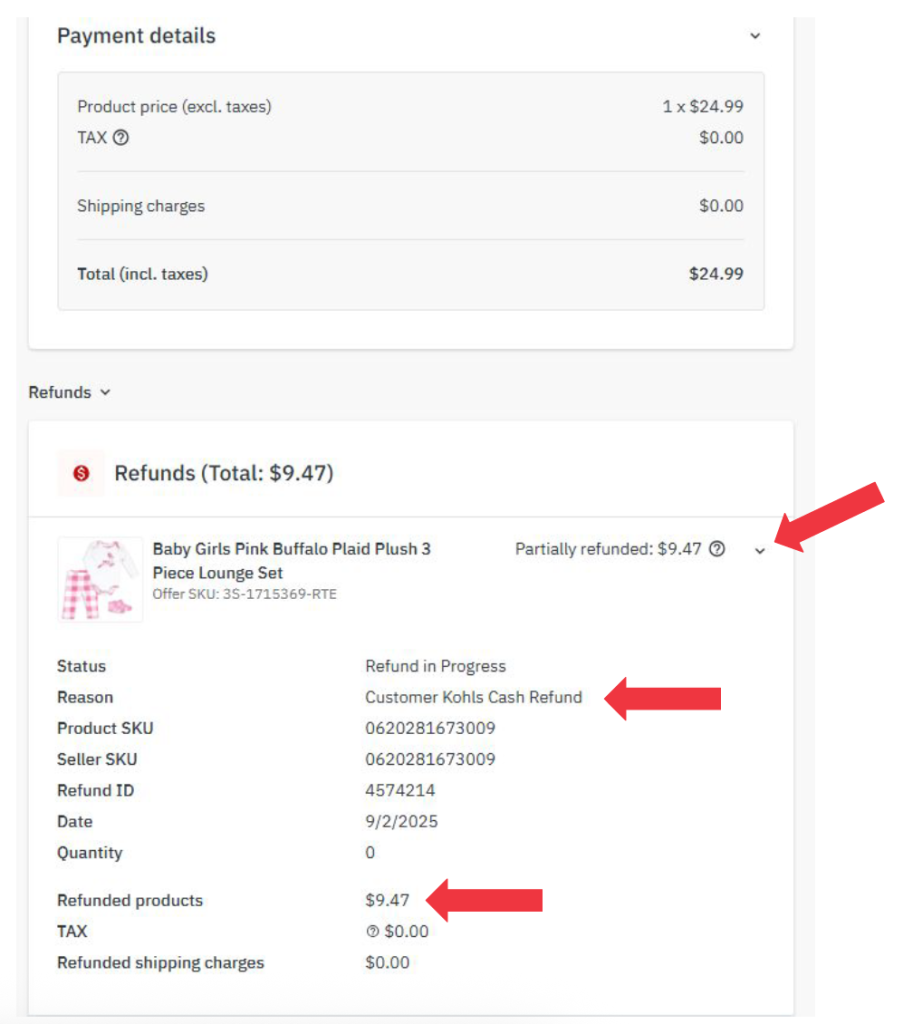Open the pink plaid lounge set thumbnail
Viewport: 913px width, 1024px height.
(100, 579)
